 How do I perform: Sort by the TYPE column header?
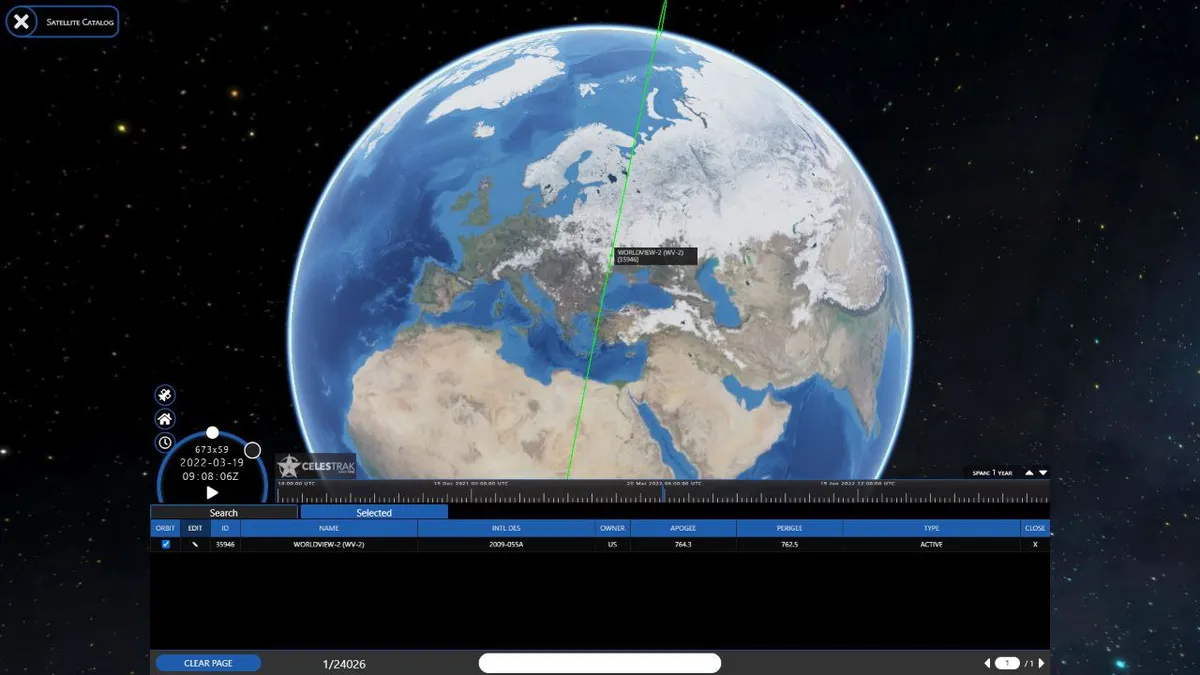[x=931, y=528]
